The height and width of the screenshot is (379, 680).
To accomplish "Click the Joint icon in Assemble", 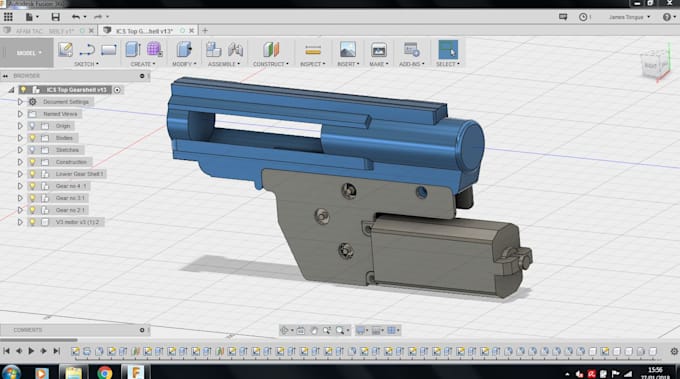I will coord(235,49).
